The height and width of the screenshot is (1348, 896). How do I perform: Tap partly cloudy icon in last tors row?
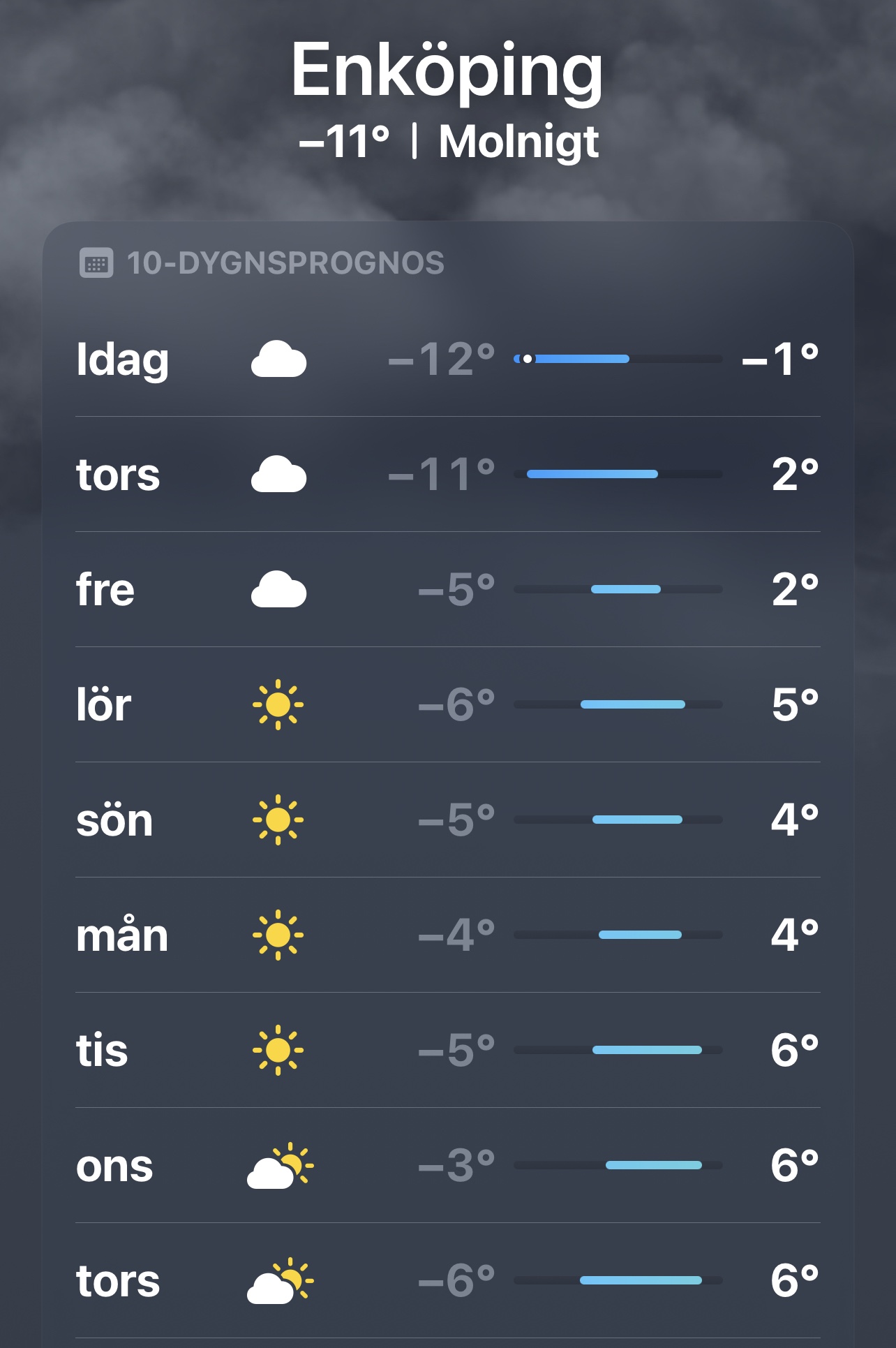pos(280,1281)
